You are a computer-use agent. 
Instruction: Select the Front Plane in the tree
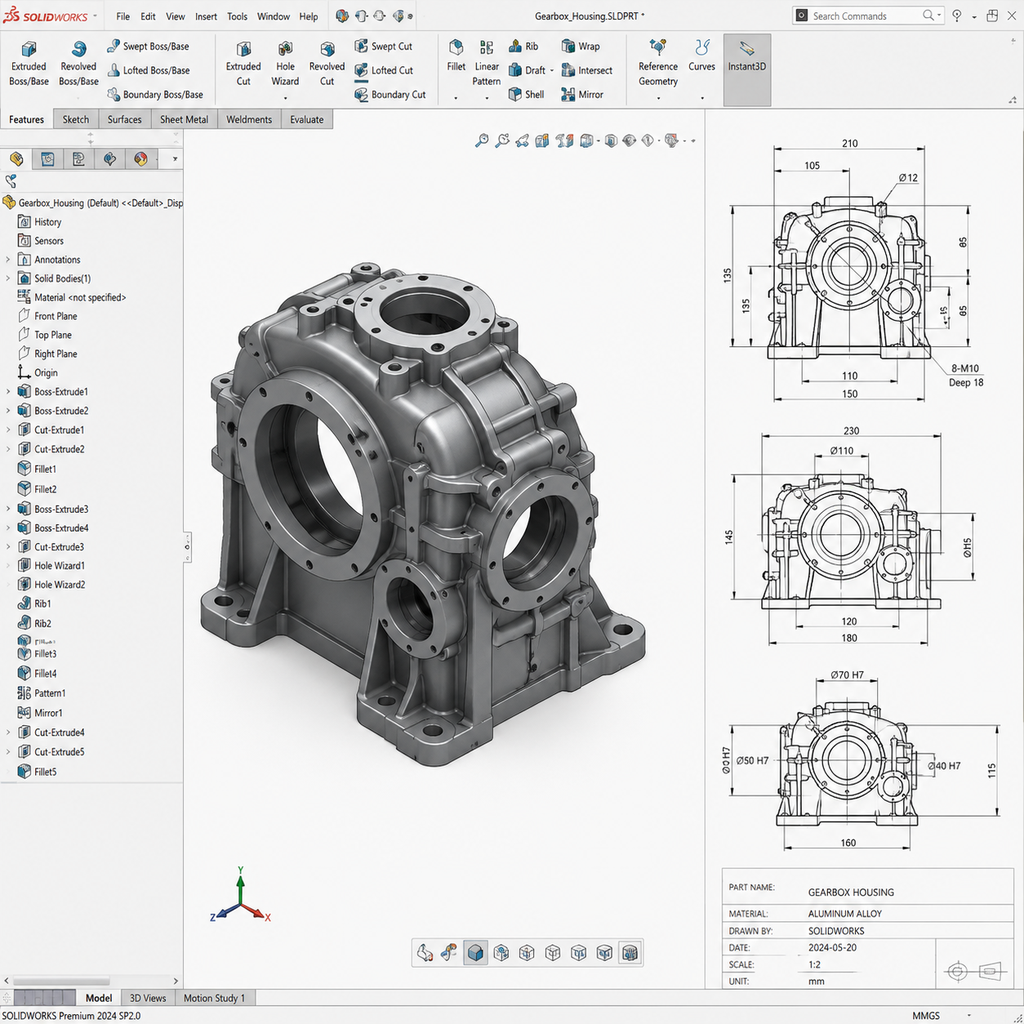(47, 316)
